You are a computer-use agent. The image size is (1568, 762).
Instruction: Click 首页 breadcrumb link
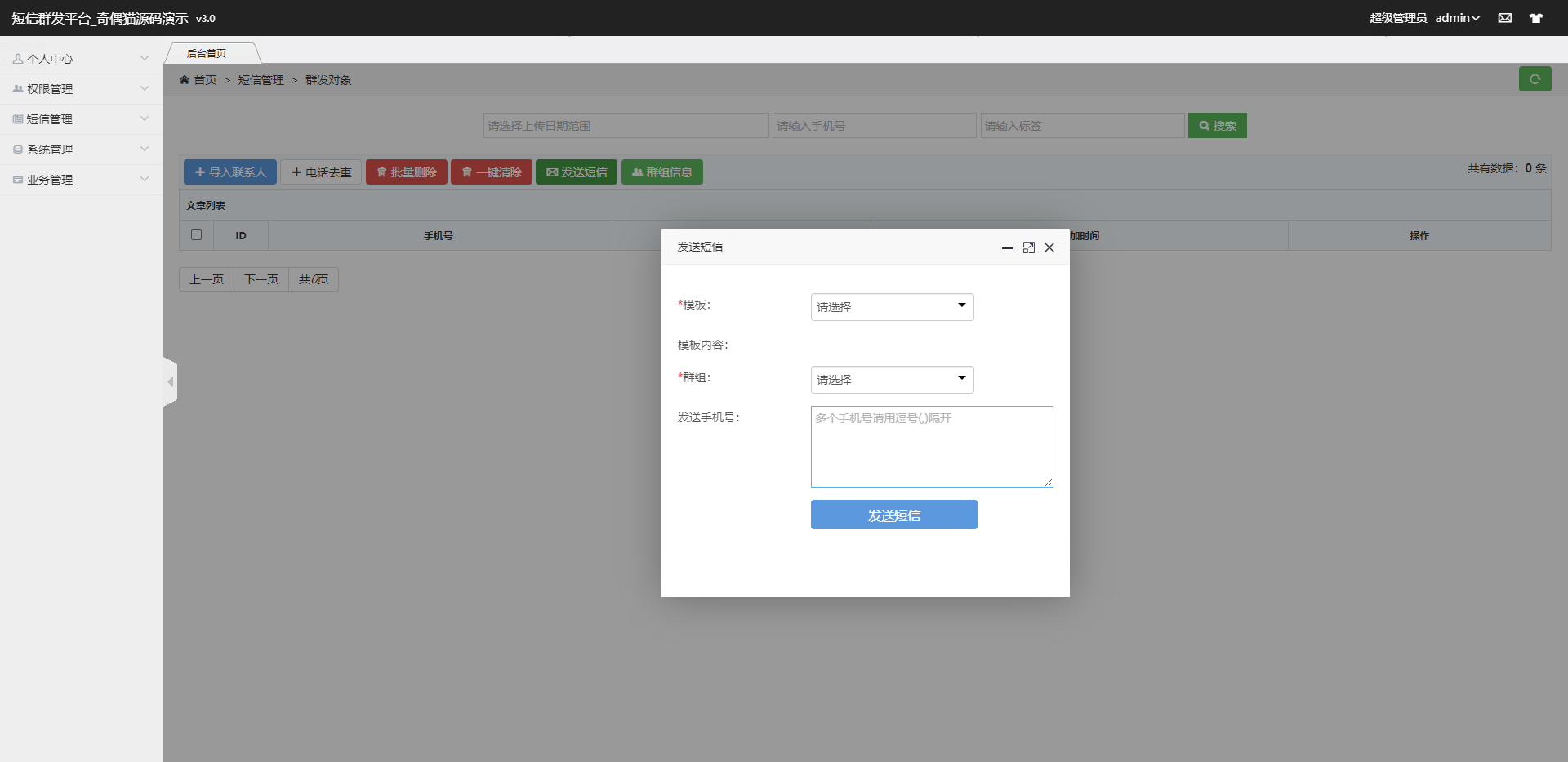pos(205,80)
